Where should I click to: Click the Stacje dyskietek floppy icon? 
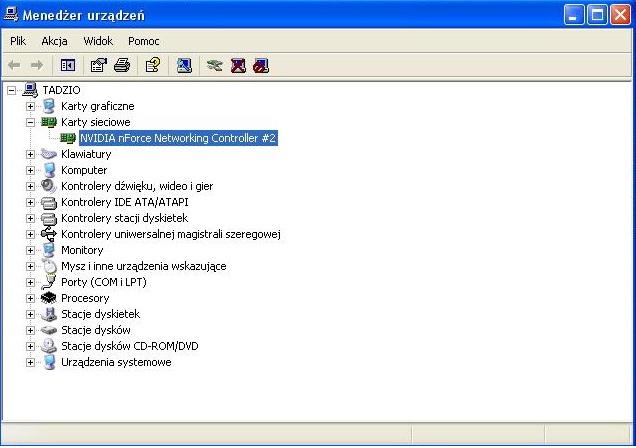[49, 314]
